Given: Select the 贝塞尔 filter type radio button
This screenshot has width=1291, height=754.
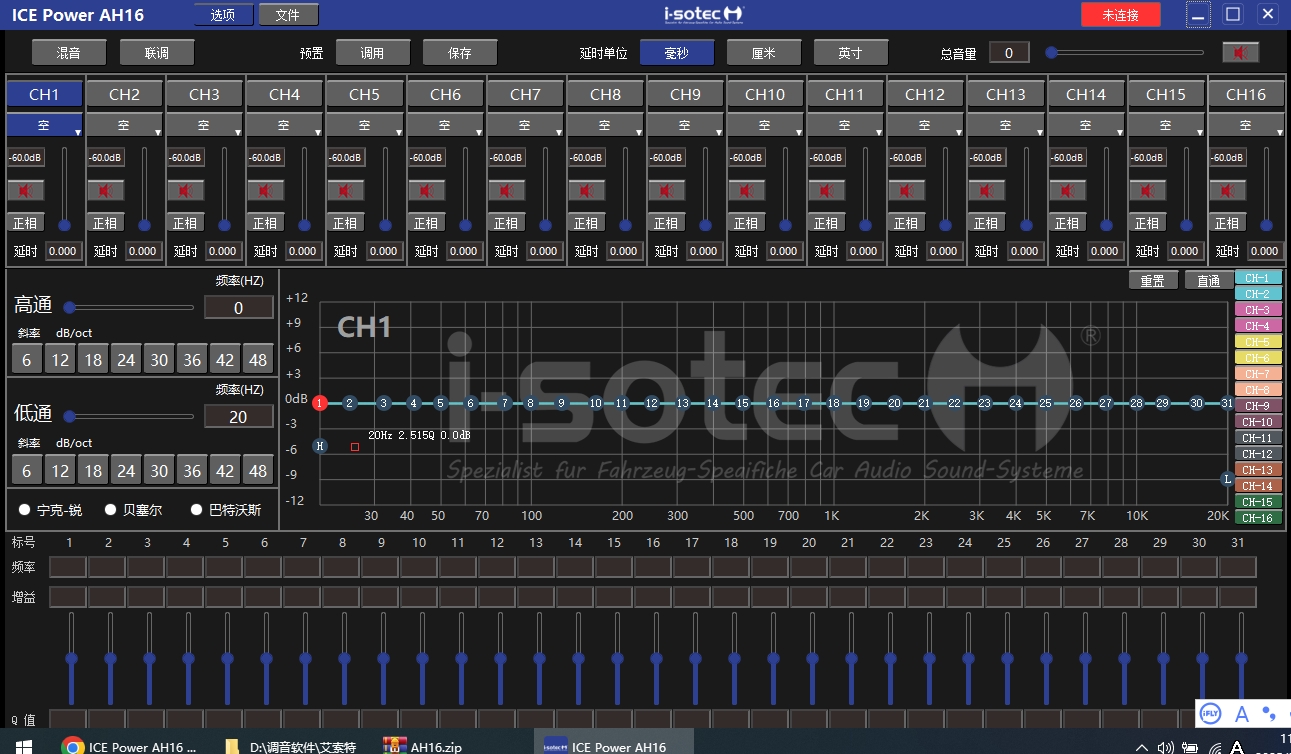Looking at the screenshot, I should coord(111,510).
